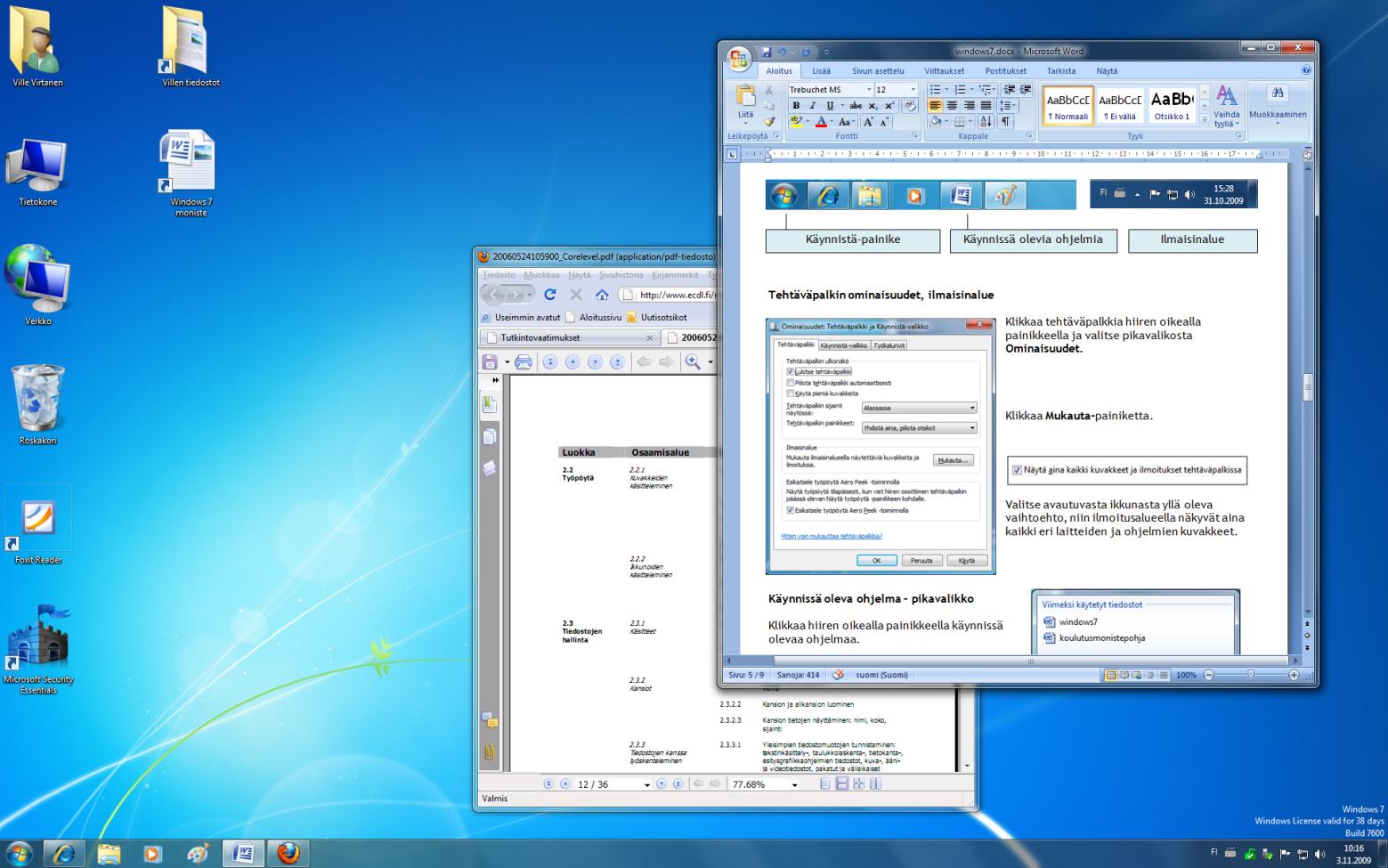Center paragraph text in Word
The height and width of the screenshot is (868, 1388).
coord(952,106)
